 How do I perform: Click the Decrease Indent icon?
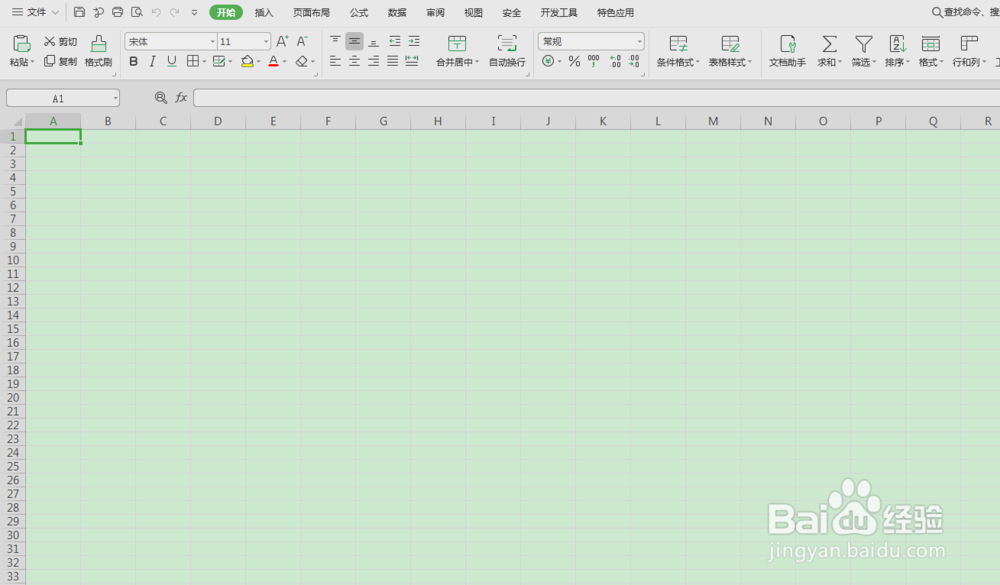click(x=395, y=41)
